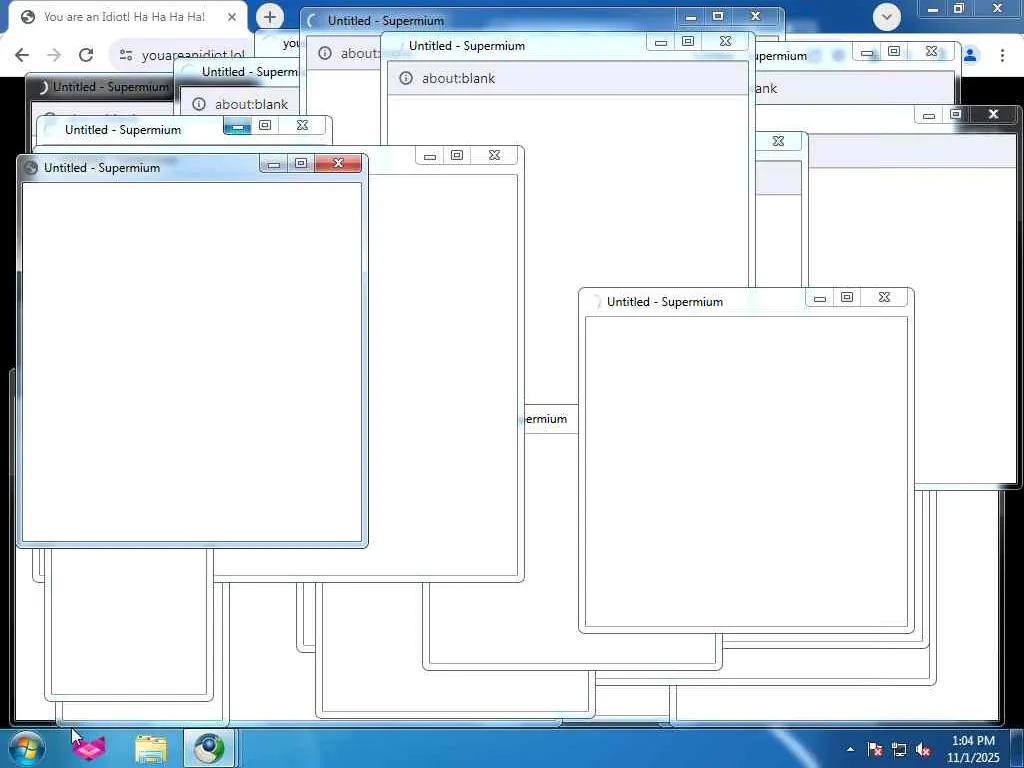Close the popup with the highlighted minimize button

[x=302, y=125]
